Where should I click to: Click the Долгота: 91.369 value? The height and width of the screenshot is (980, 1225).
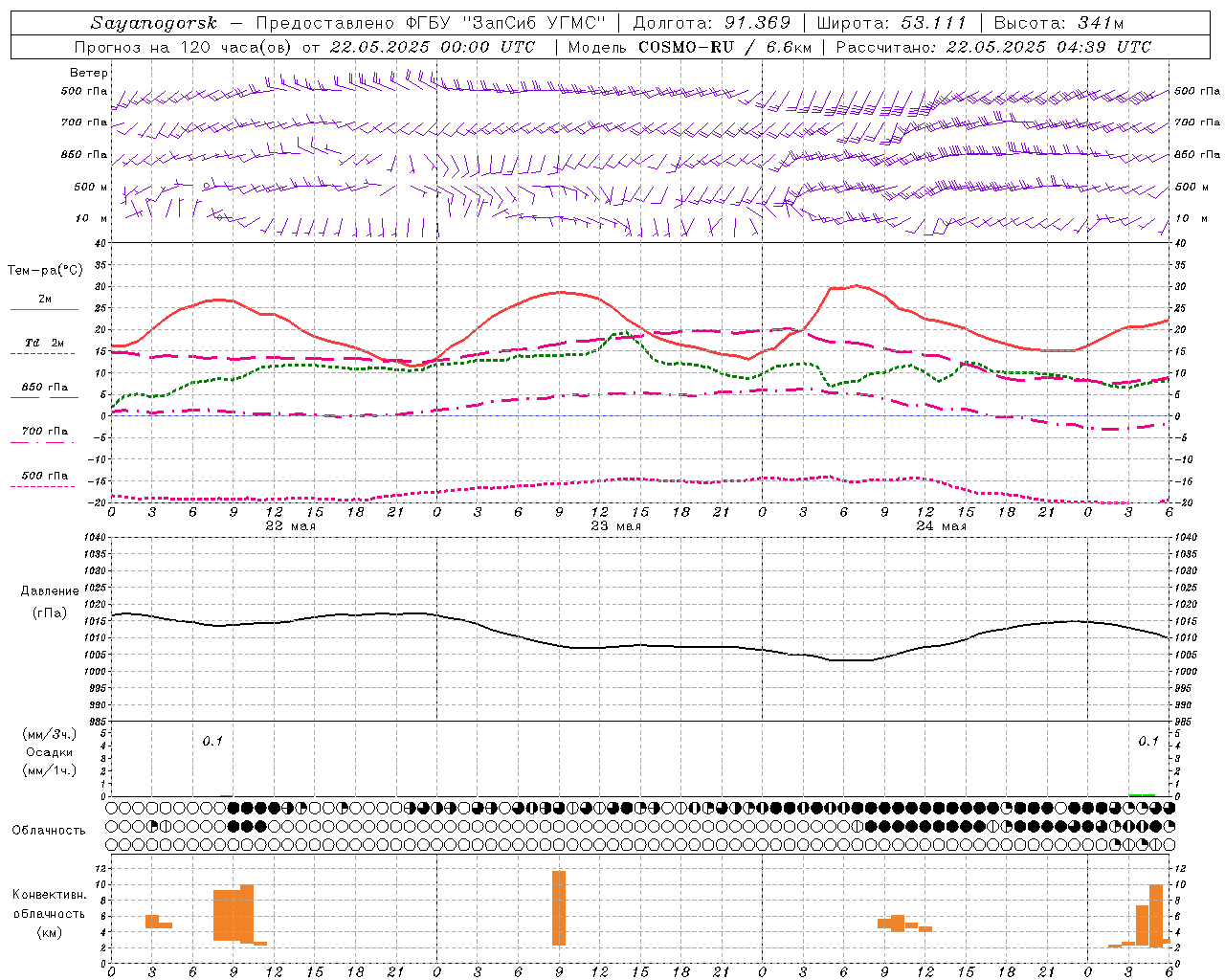712,23
